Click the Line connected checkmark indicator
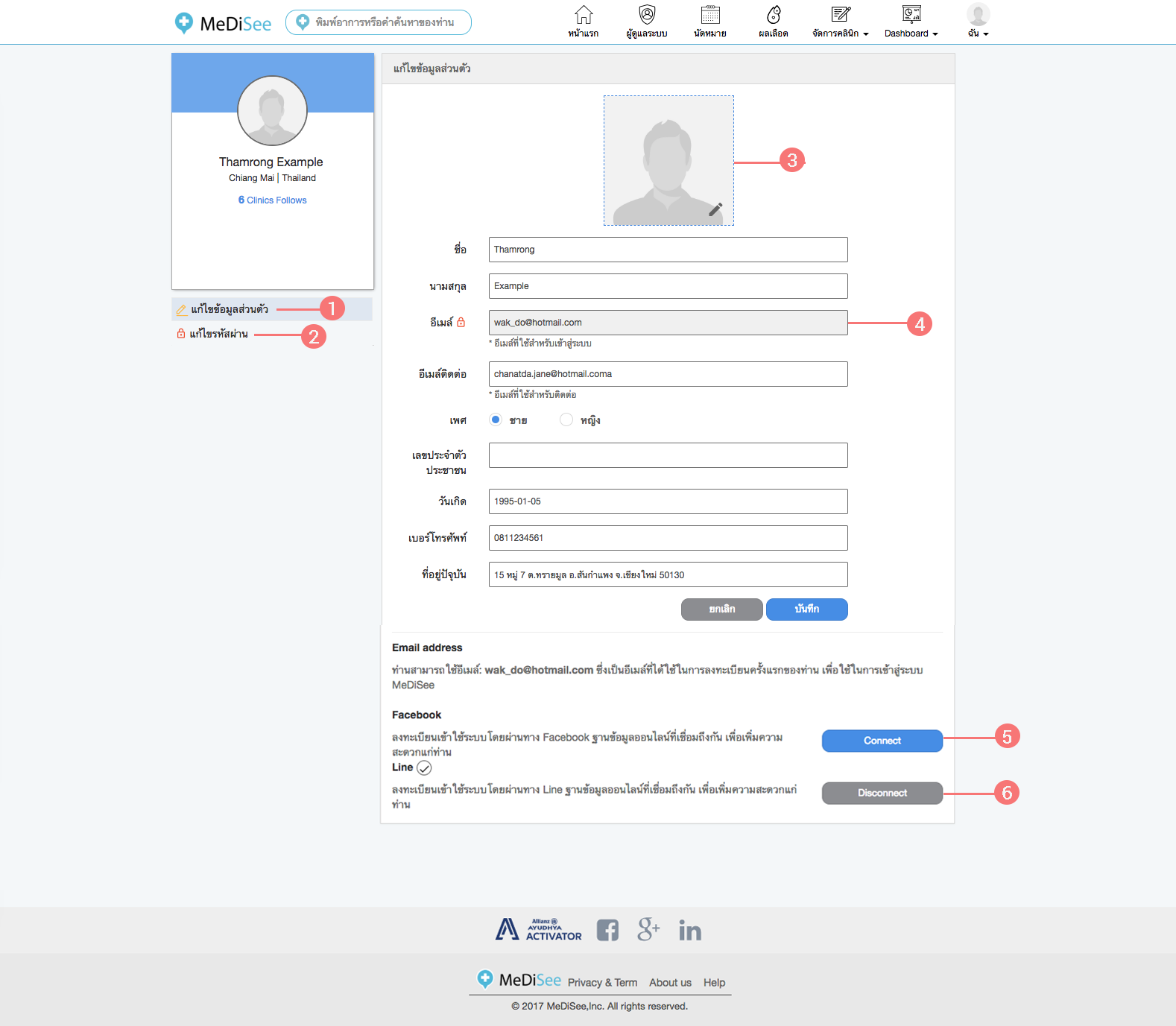1176x1026 pixels. (424, 767)
